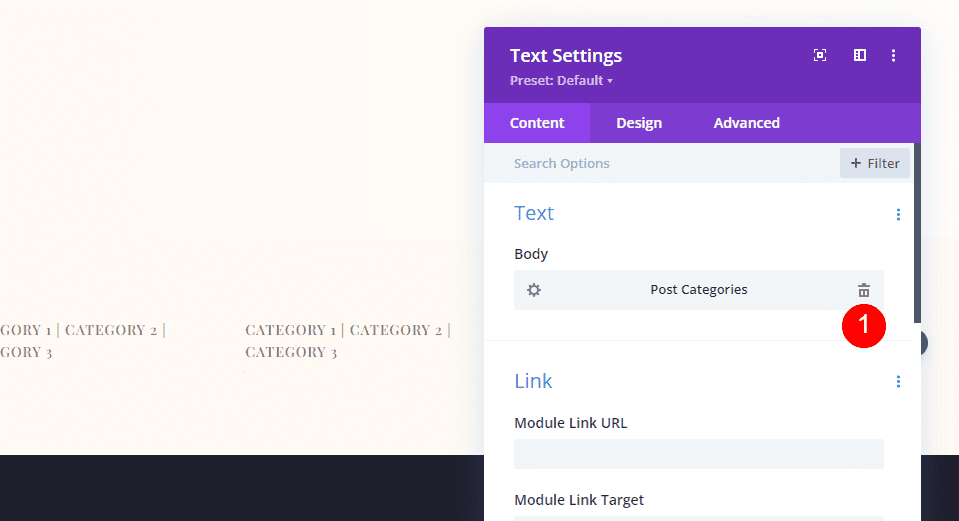The width and height of the screenshot is (959, 521).
Task: Click the settings panel scrollbar
Action: (x=917, y=230)
